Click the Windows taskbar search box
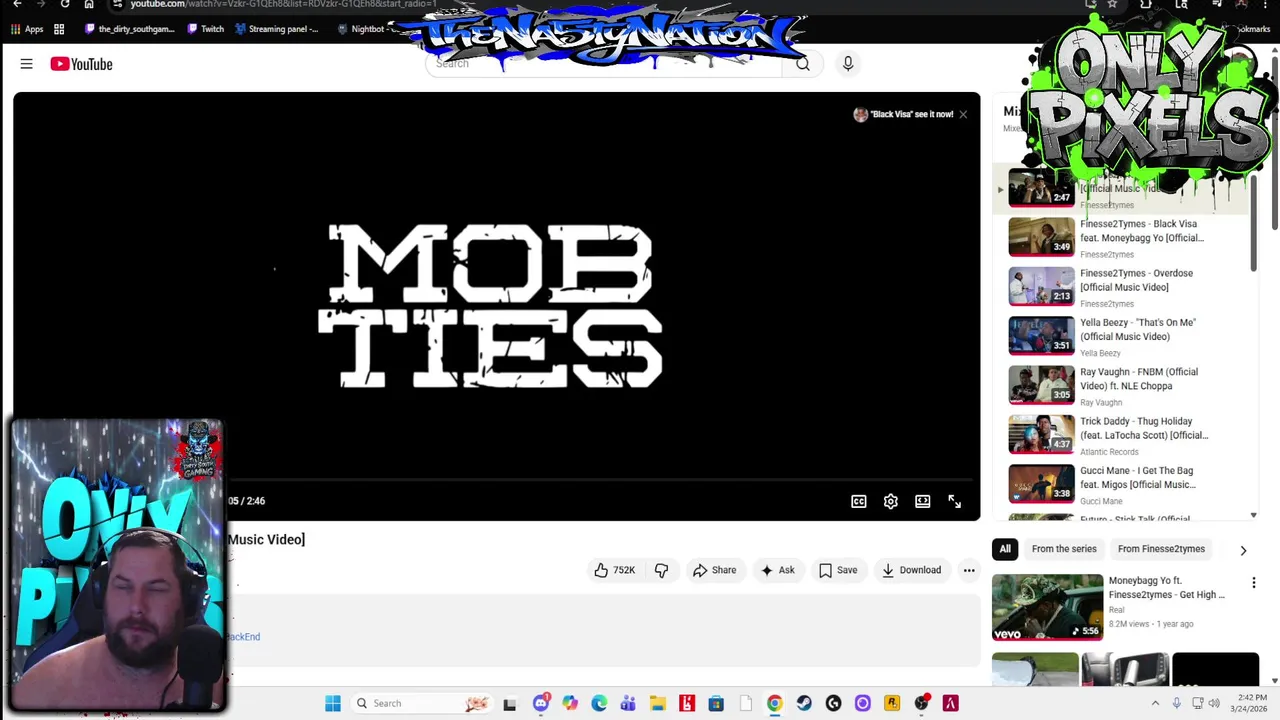 coord(422,704)
